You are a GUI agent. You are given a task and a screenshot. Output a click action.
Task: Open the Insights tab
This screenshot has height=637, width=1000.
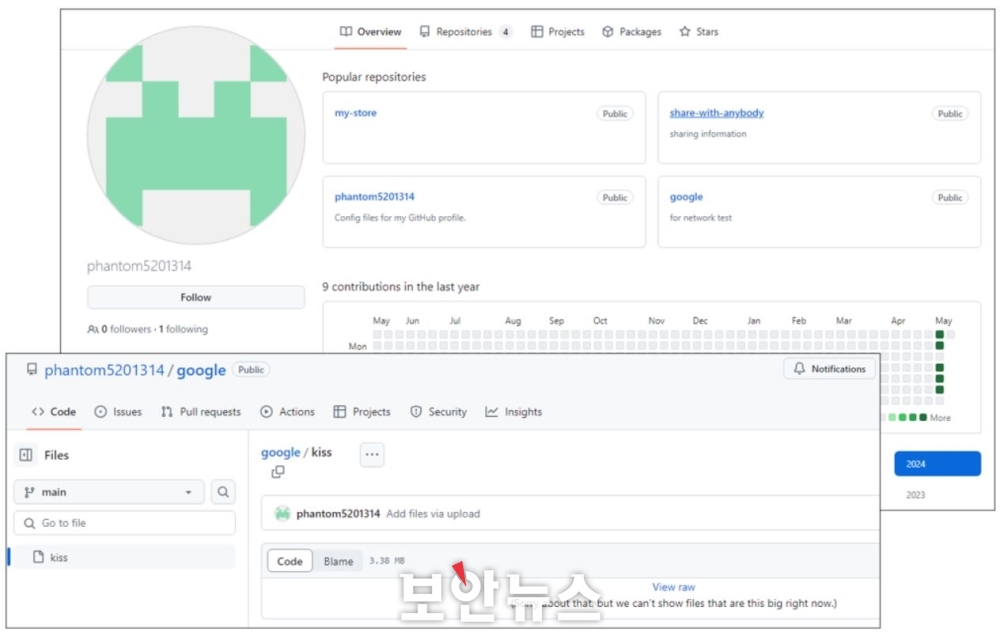pos(513,412)
